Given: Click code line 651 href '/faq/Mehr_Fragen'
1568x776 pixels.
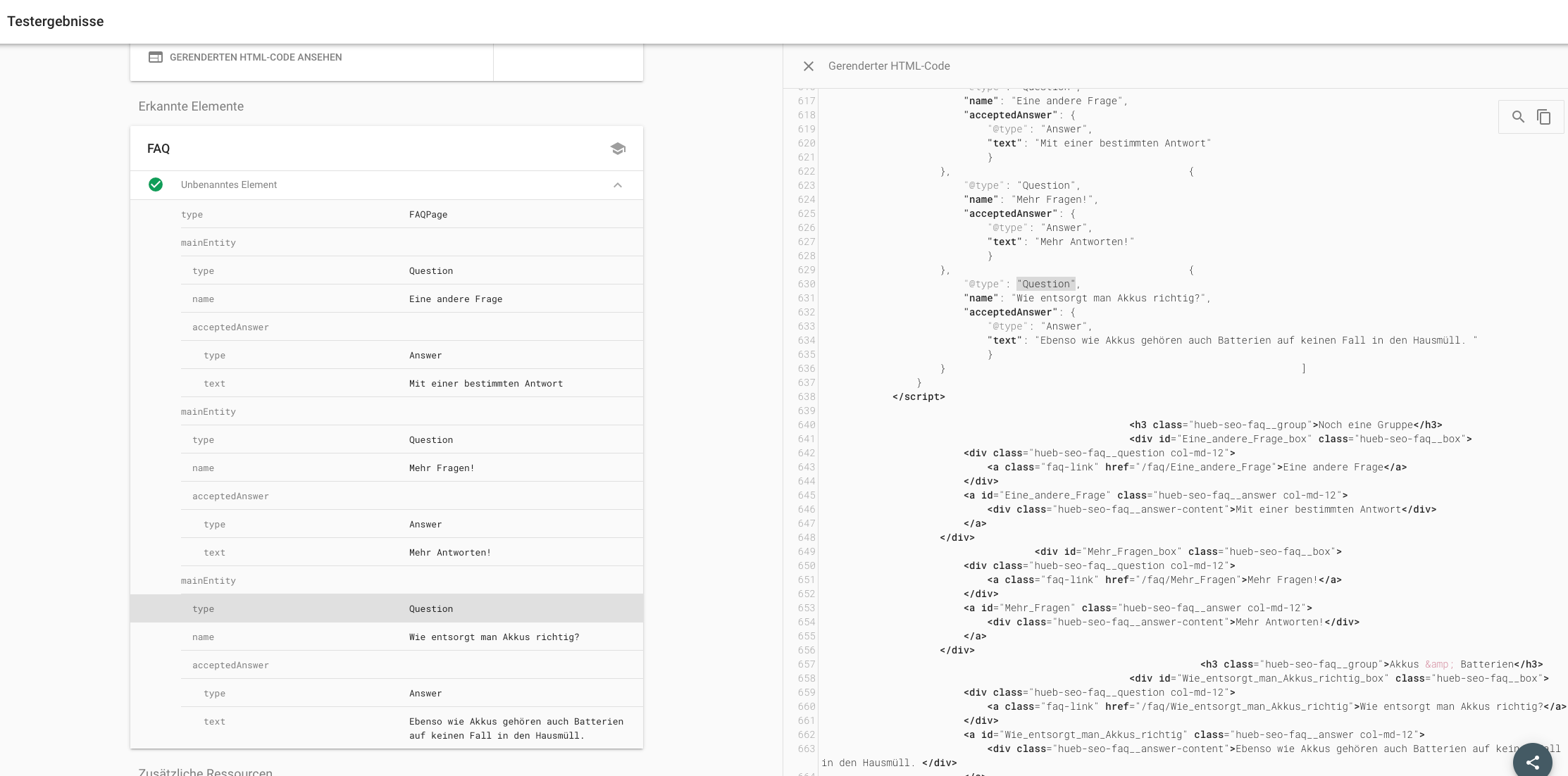Looking at the screenshot, I should pyautogui.click(x=1164, y=580).
